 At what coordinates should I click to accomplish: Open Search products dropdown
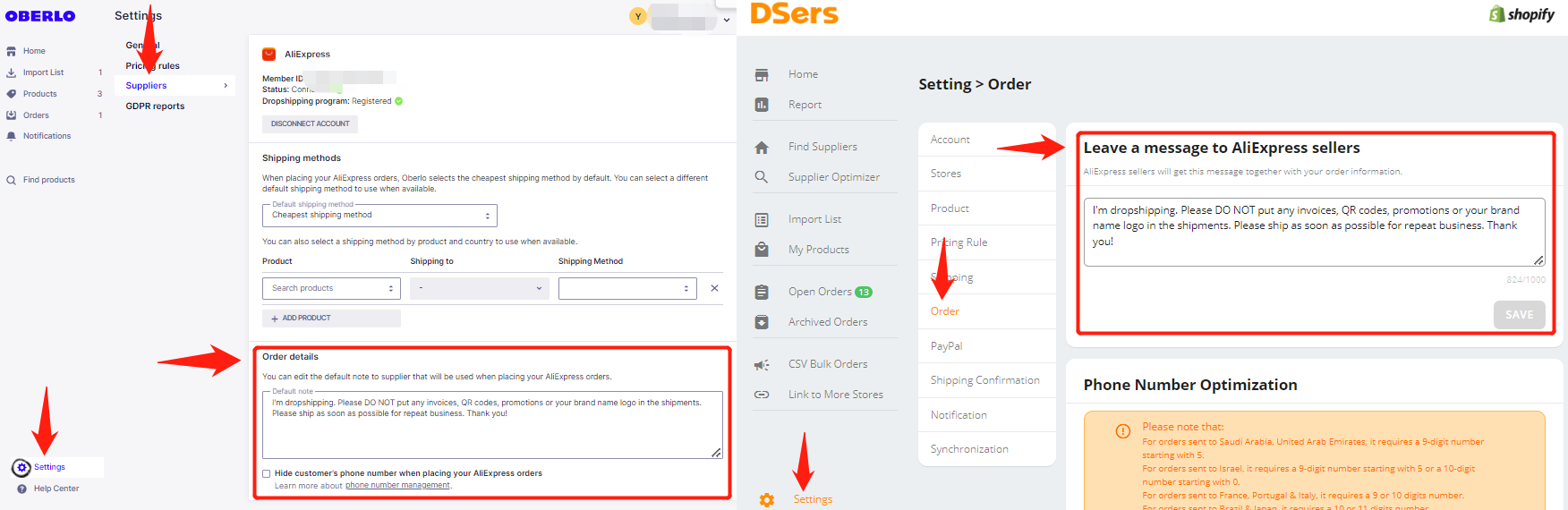(x=331, y=288)
